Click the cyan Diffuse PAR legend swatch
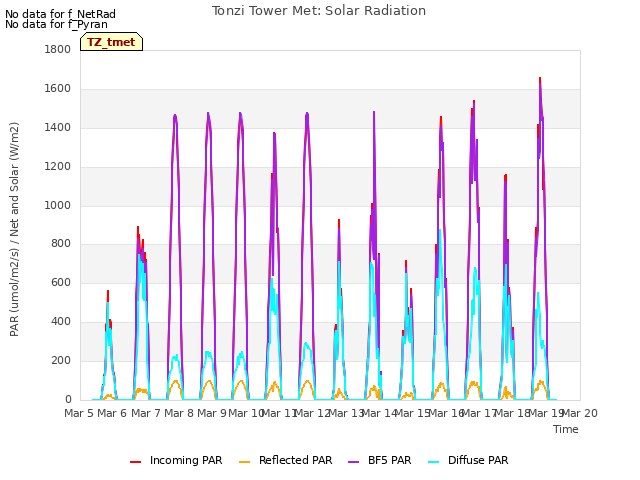 click(x=434, y=462)
